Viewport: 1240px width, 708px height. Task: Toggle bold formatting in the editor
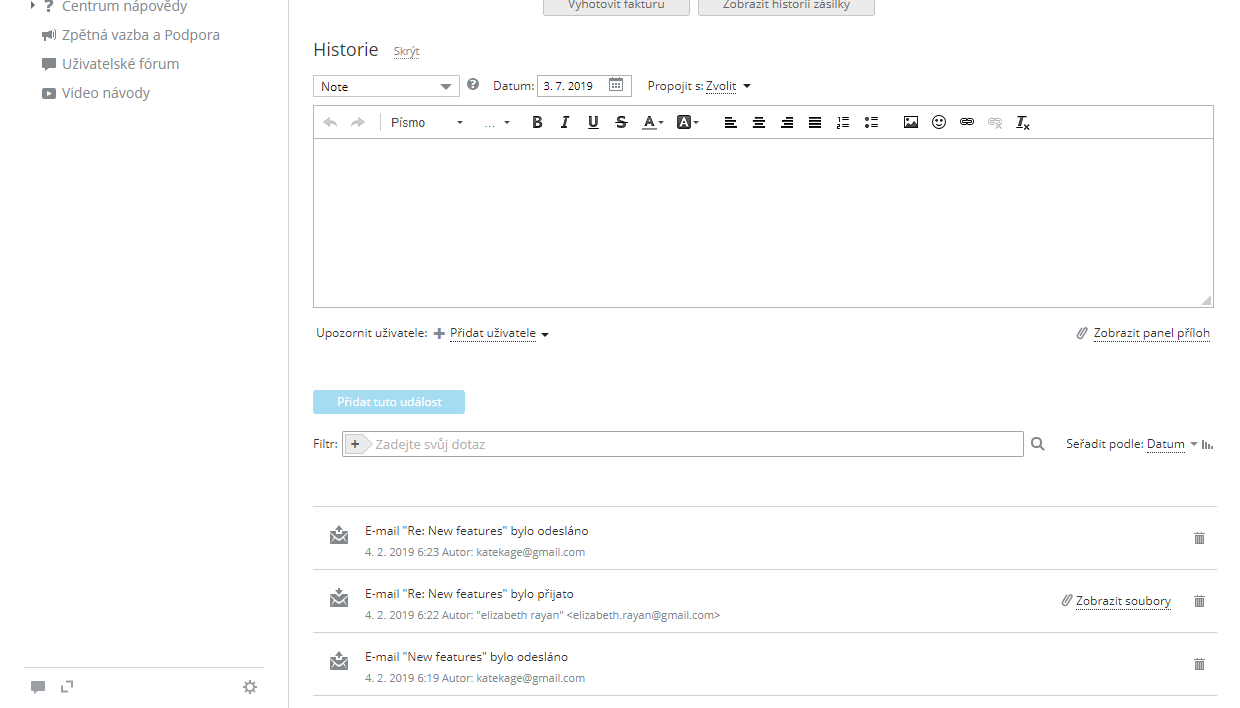pyautogui.click(x=537, y=122)
